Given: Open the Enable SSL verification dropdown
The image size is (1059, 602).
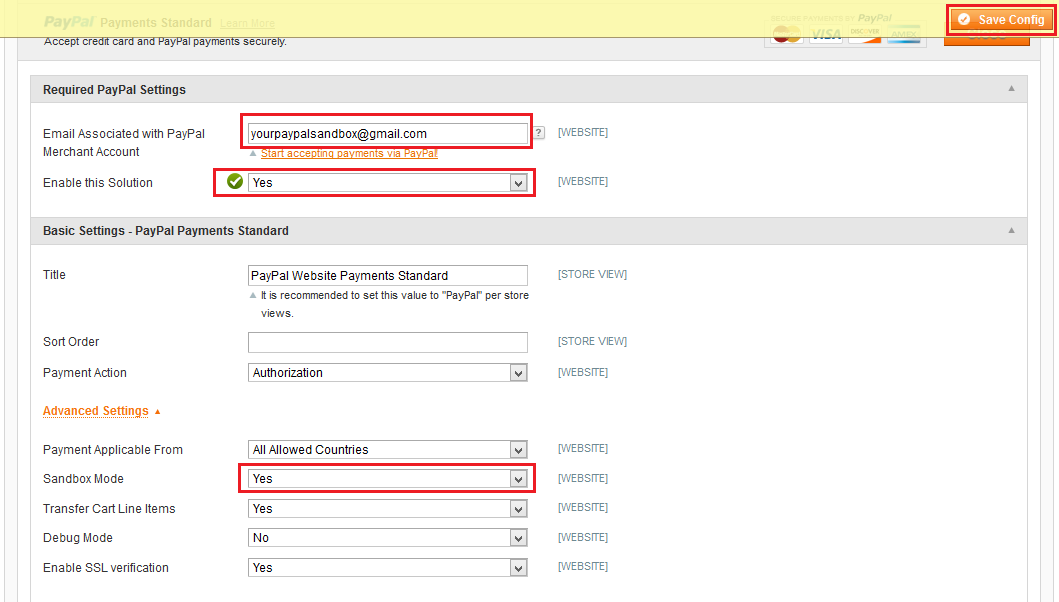Looking at the screenshot, I should tap(388, 568).
